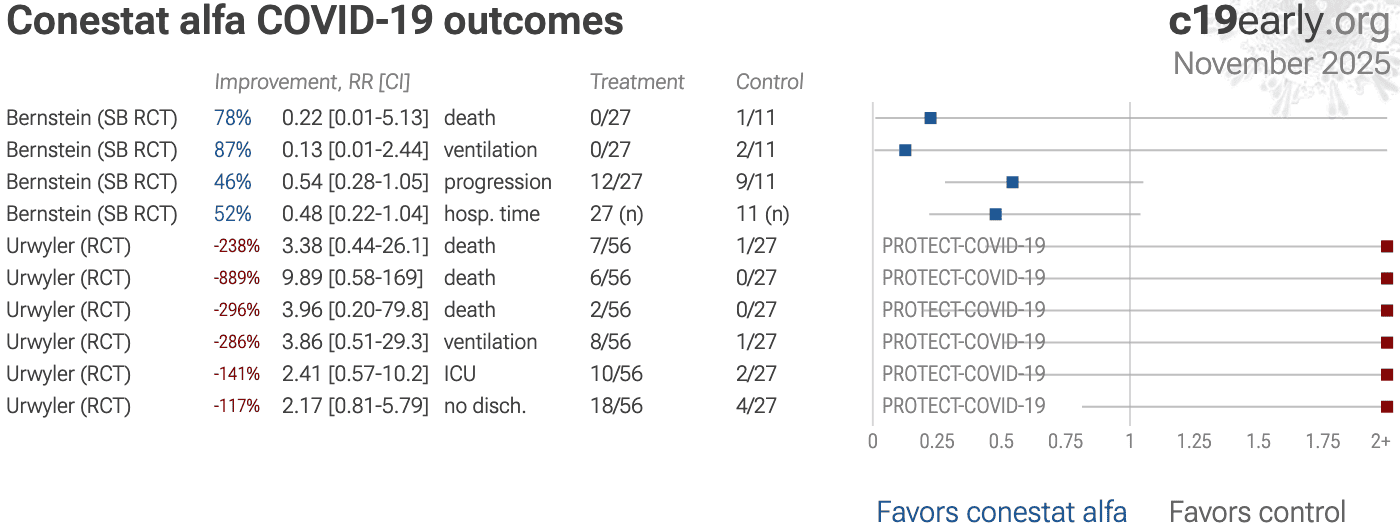Select the blue marker for Bernstein hosp. time
Screen dimensions: 1400x525
[x=995, y=214]
